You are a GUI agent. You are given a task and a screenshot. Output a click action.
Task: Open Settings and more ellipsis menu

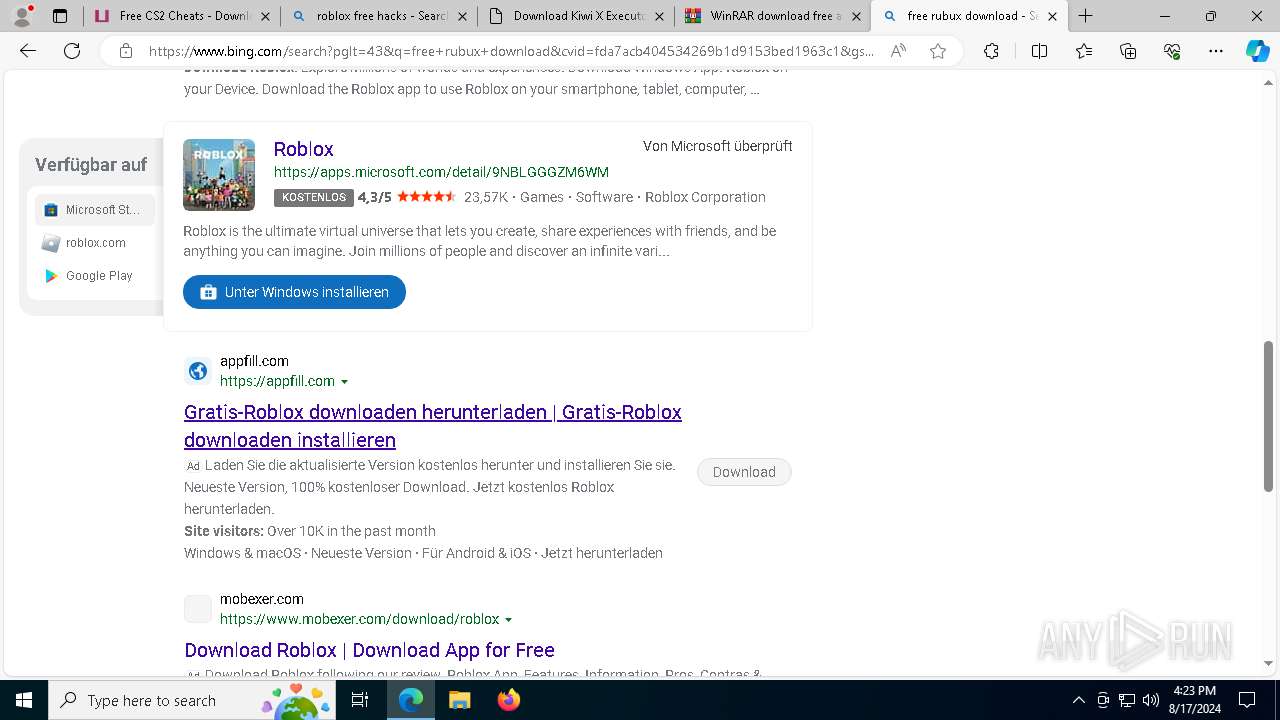(1216, 51)
